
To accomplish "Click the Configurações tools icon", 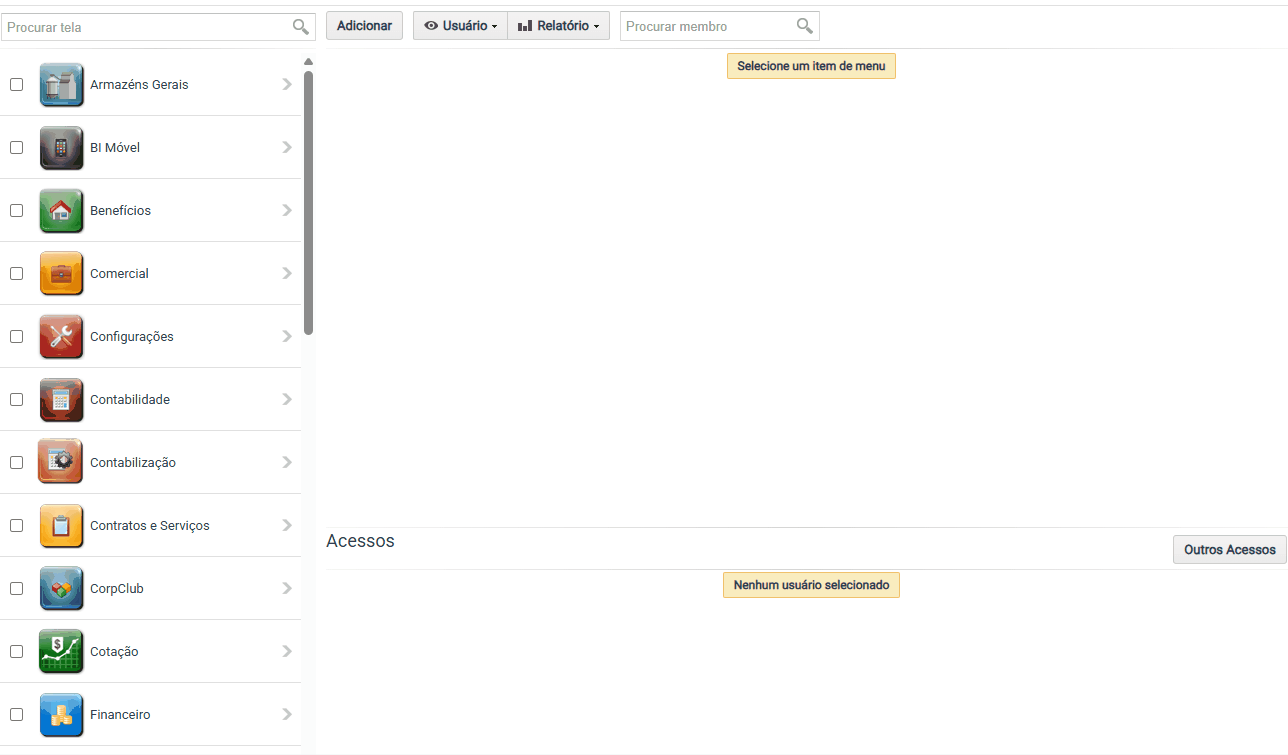I will [x=61, y=337].
